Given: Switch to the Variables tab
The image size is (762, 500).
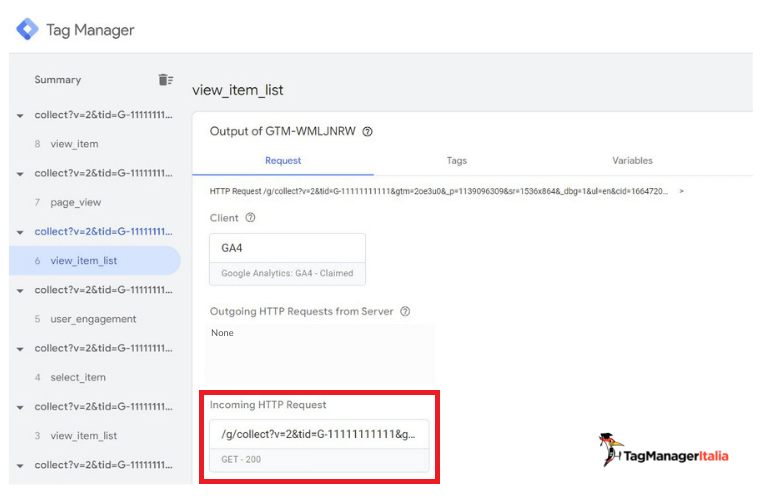Looking at the screenshot, I should 632,160.
